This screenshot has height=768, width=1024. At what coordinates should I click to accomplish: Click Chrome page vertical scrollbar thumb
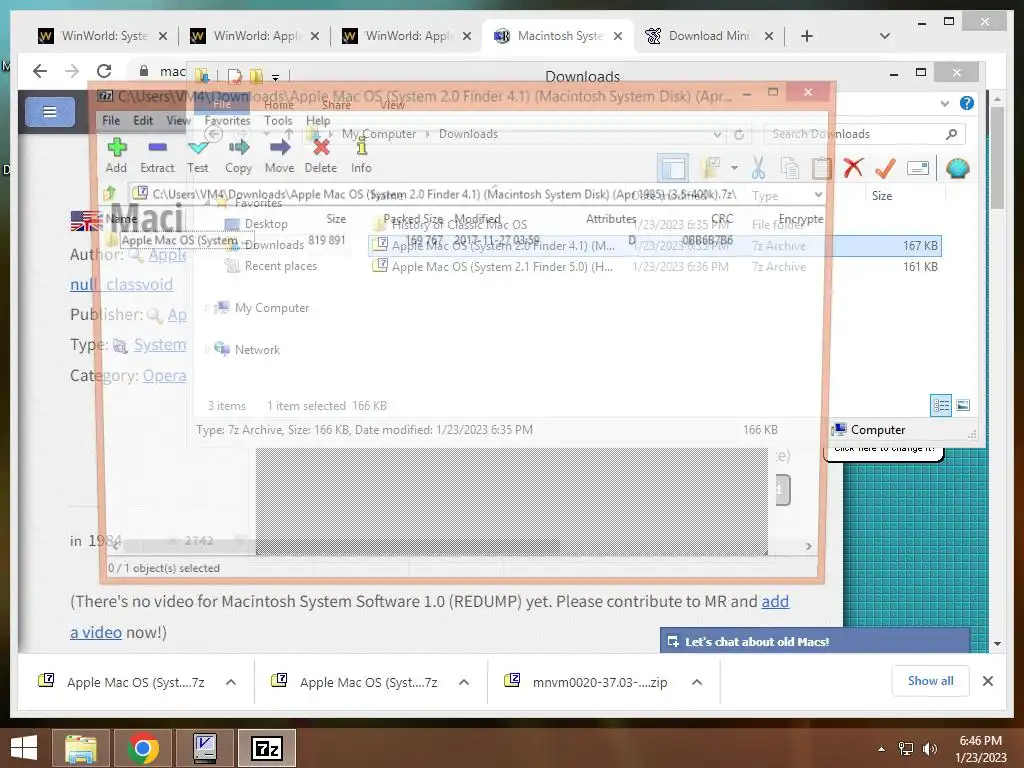coord(997,157)
